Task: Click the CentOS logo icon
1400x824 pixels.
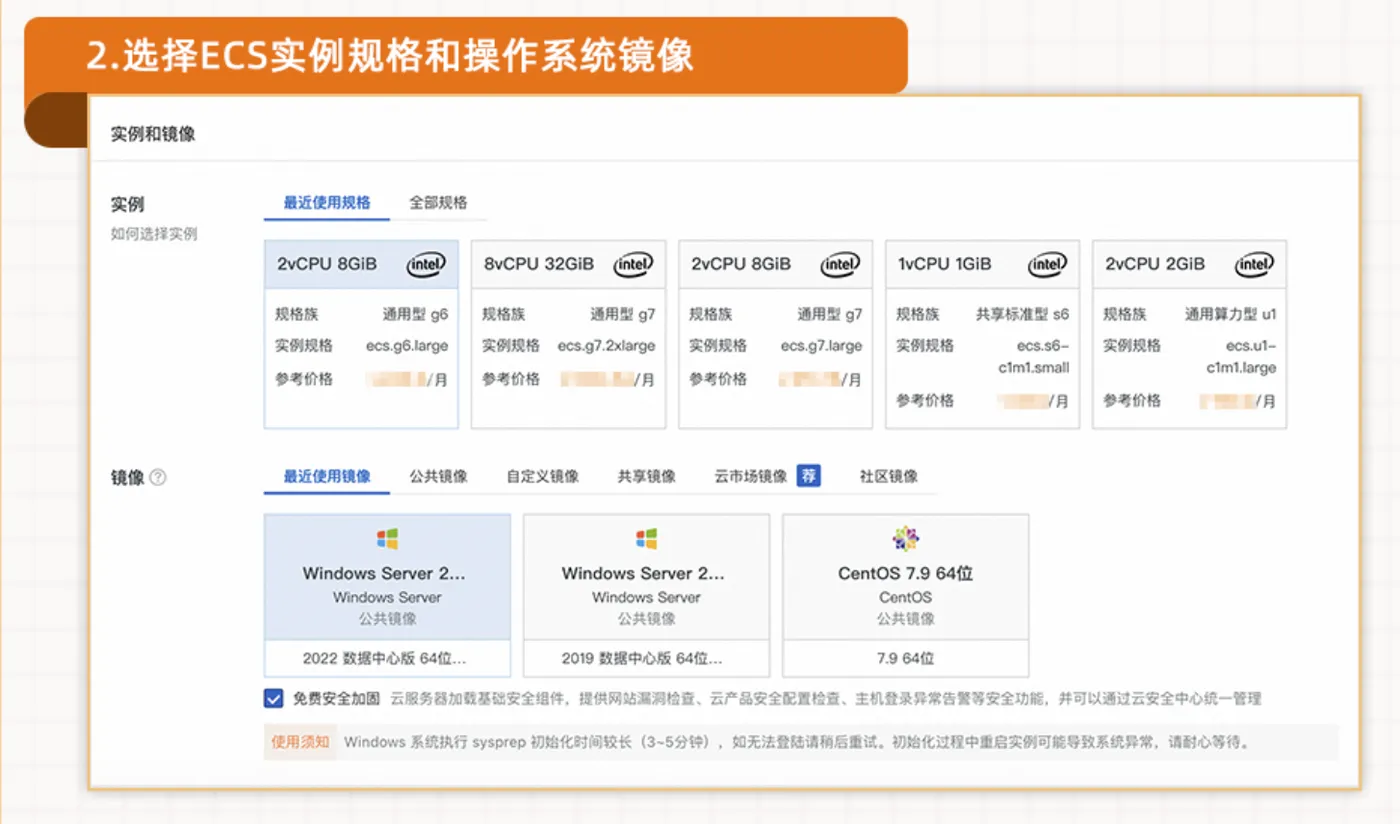Action: [x=905, y=539]
